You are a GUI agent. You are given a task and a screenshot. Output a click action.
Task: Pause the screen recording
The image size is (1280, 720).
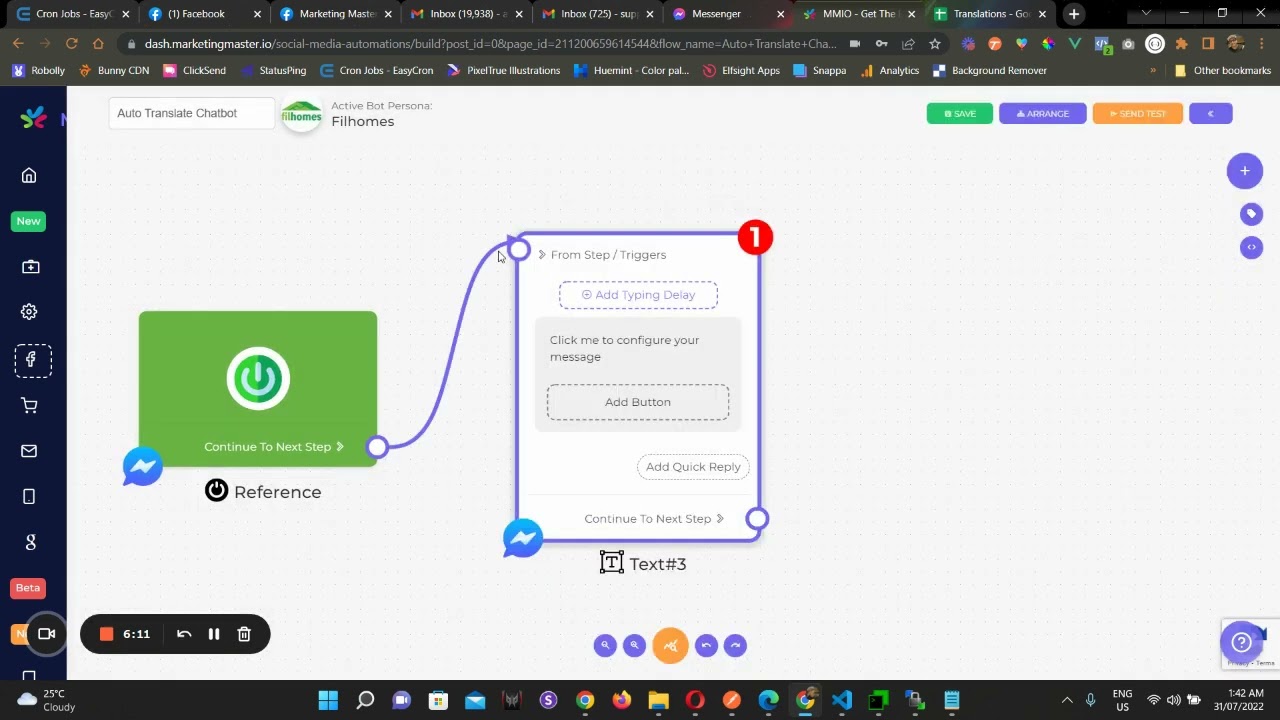tap(214, 634)
